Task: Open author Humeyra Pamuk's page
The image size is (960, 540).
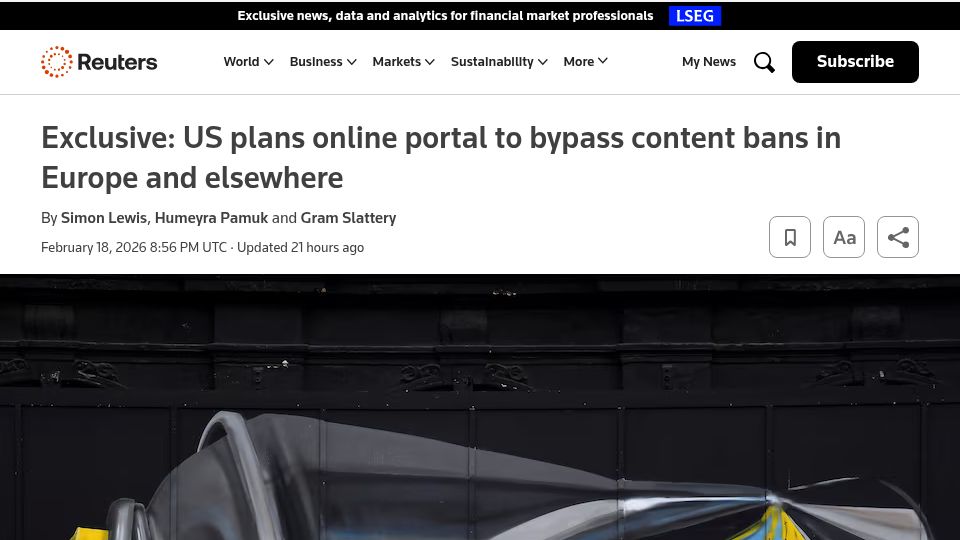Action: click(x=211, y=218)
